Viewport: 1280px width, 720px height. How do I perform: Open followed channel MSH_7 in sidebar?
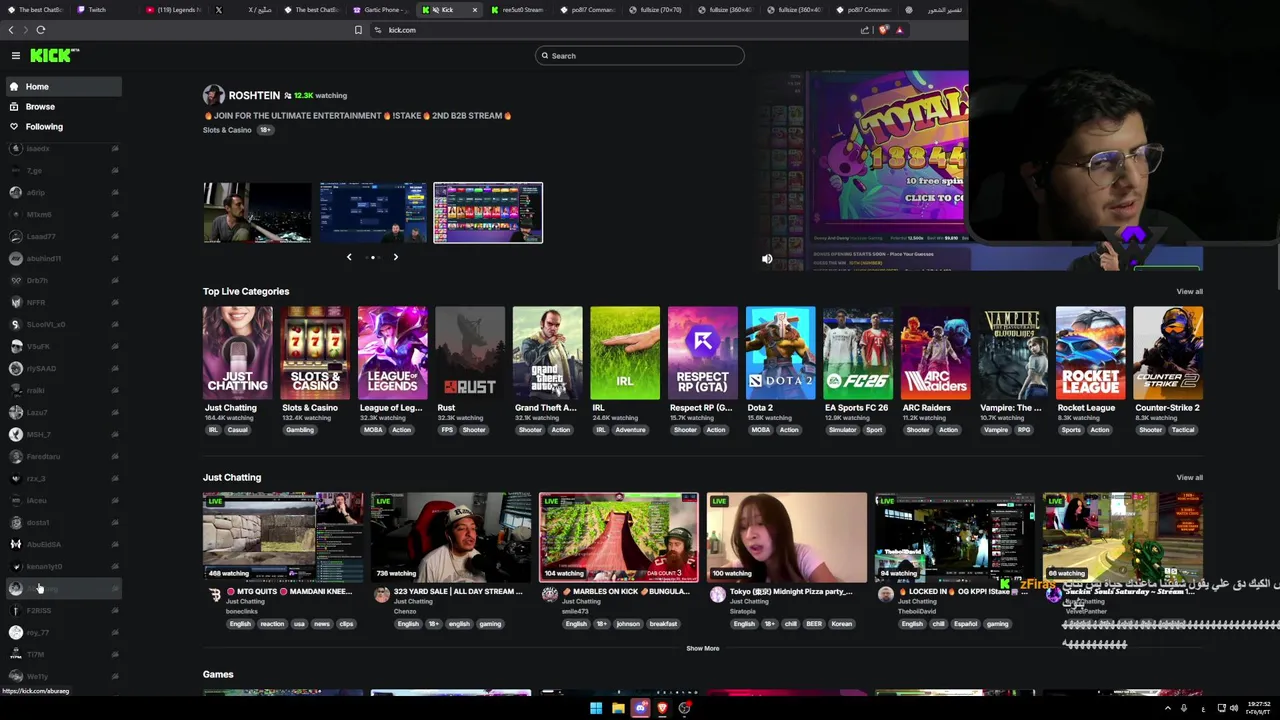(64, 434)
